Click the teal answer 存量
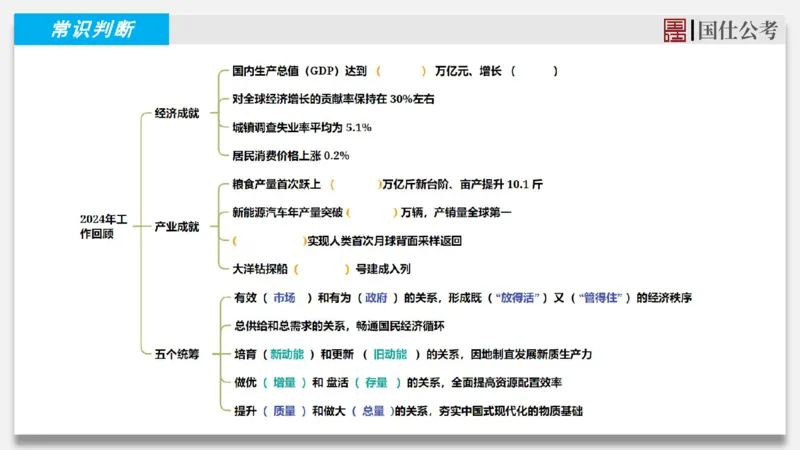This screenshot has width=800, height=450. [x=376, y=383]
